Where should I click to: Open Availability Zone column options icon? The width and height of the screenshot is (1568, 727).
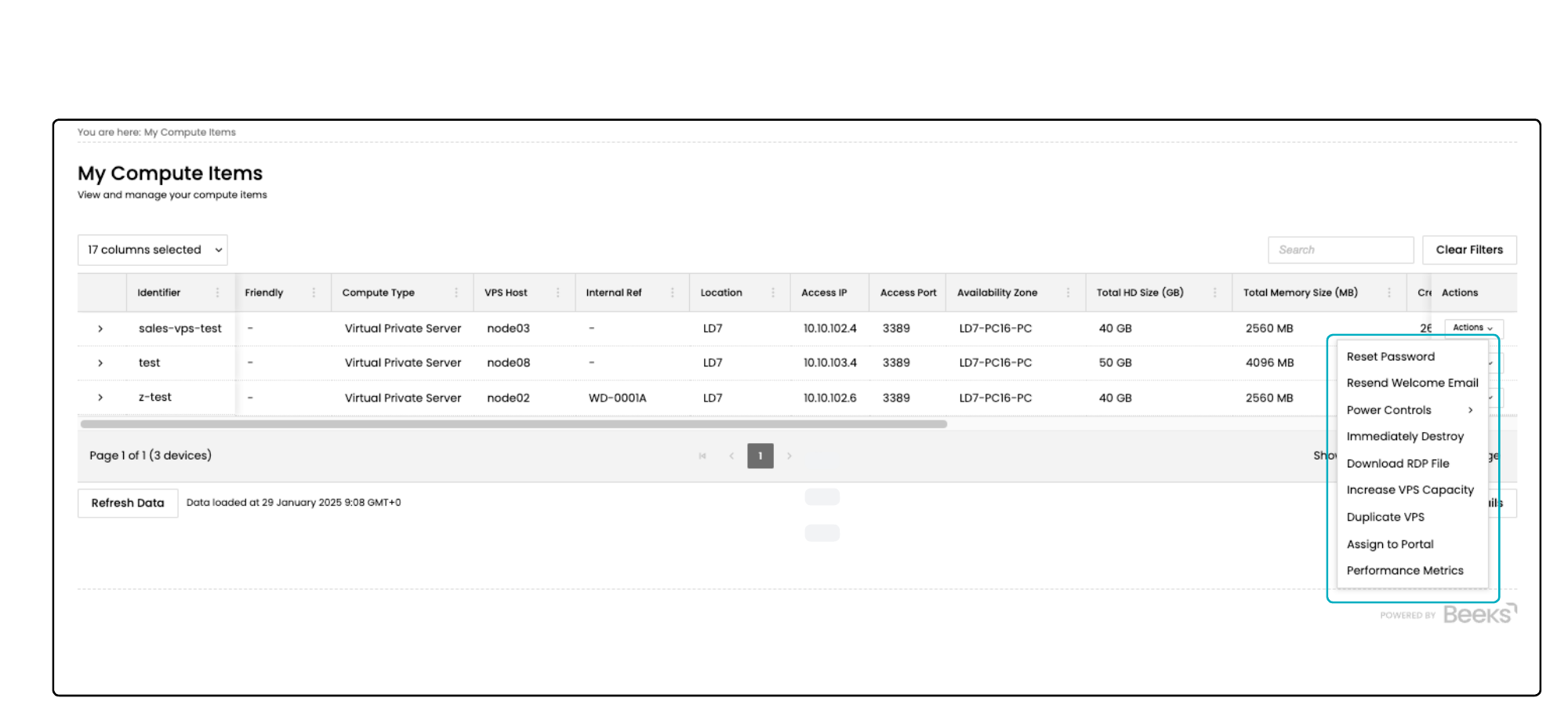pos(1068,293)
